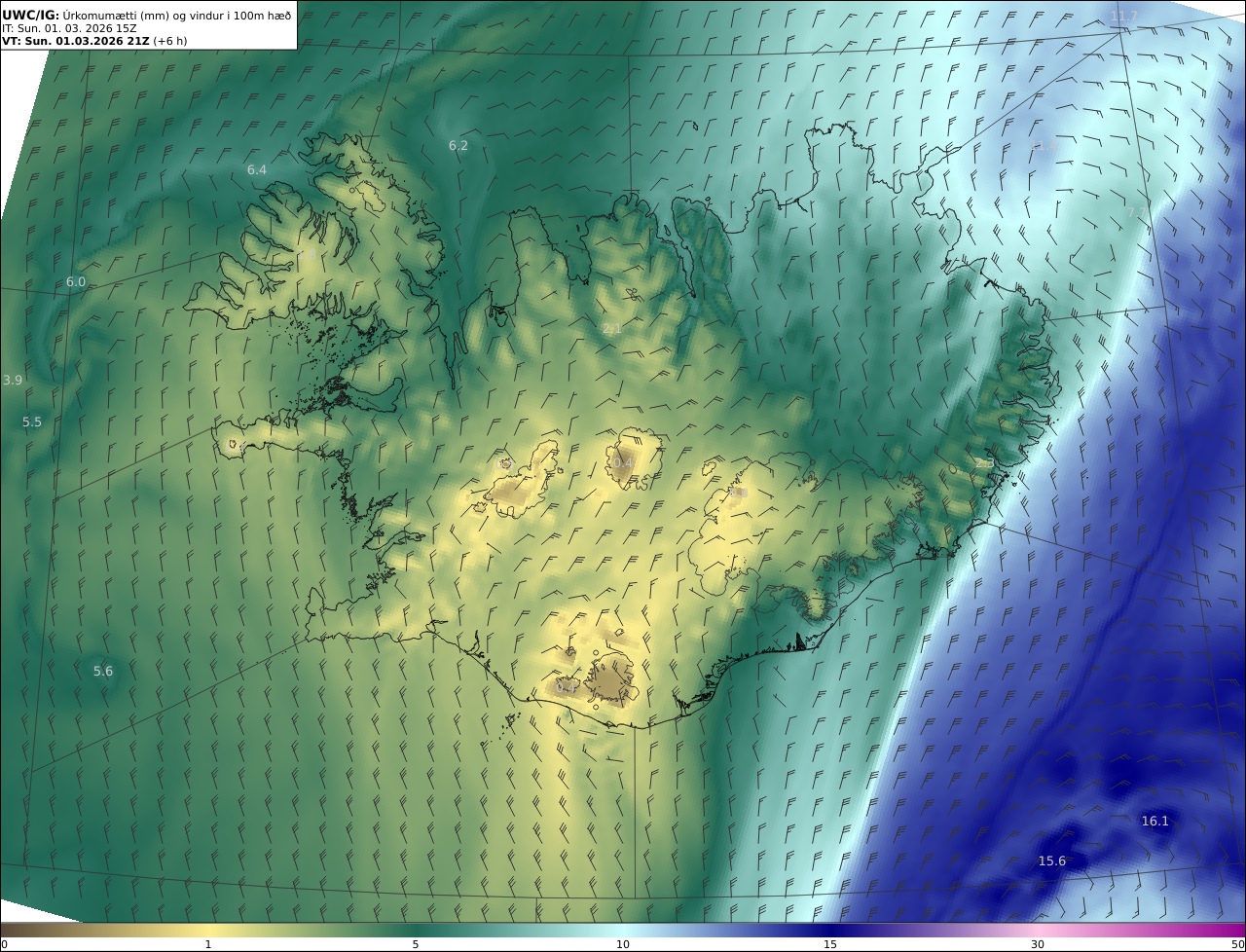Click the 6.0 value label

(76, 281)
